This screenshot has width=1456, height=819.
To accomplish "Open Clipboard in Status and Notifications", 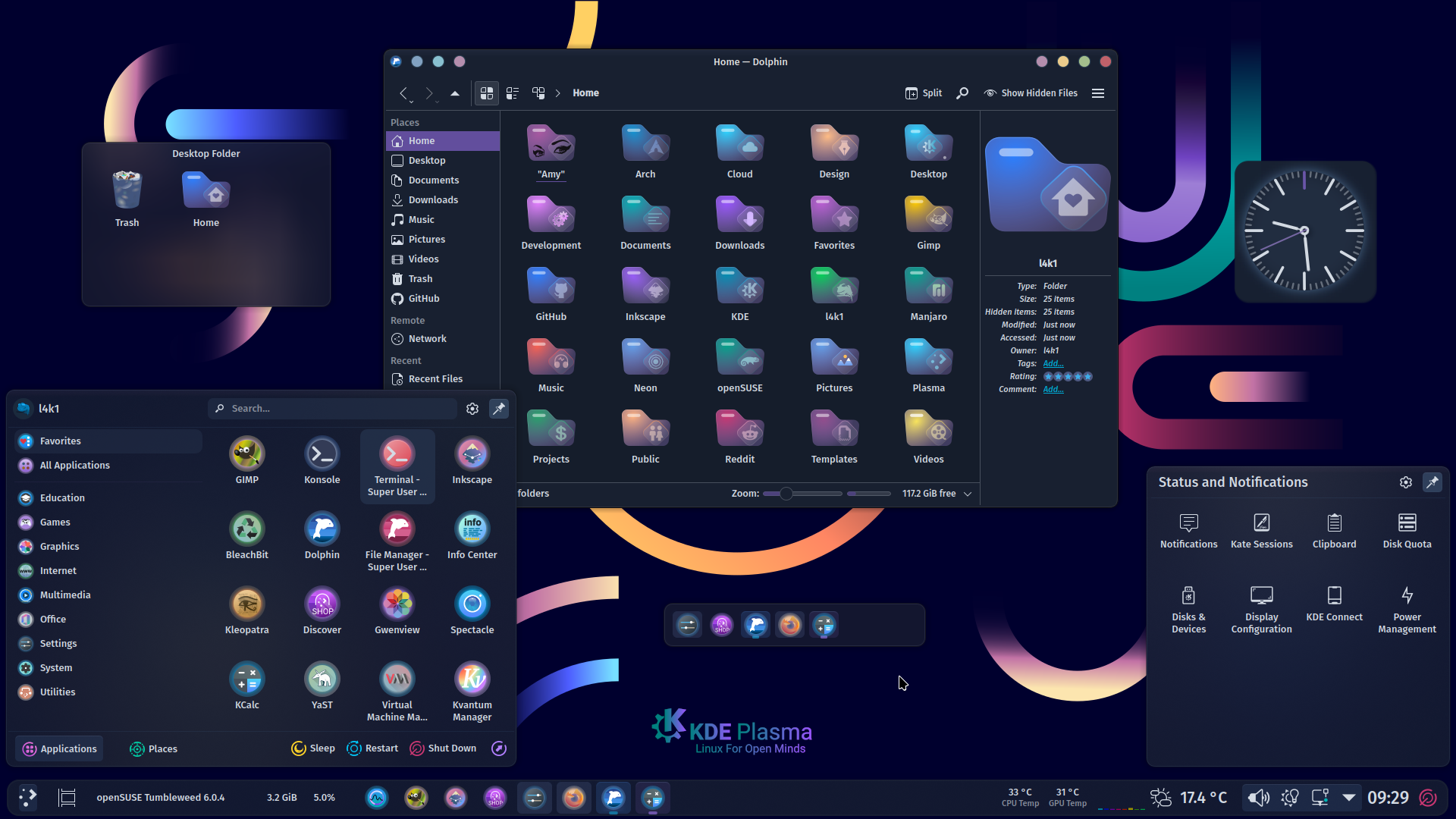I will click(x=1334, y=531).
